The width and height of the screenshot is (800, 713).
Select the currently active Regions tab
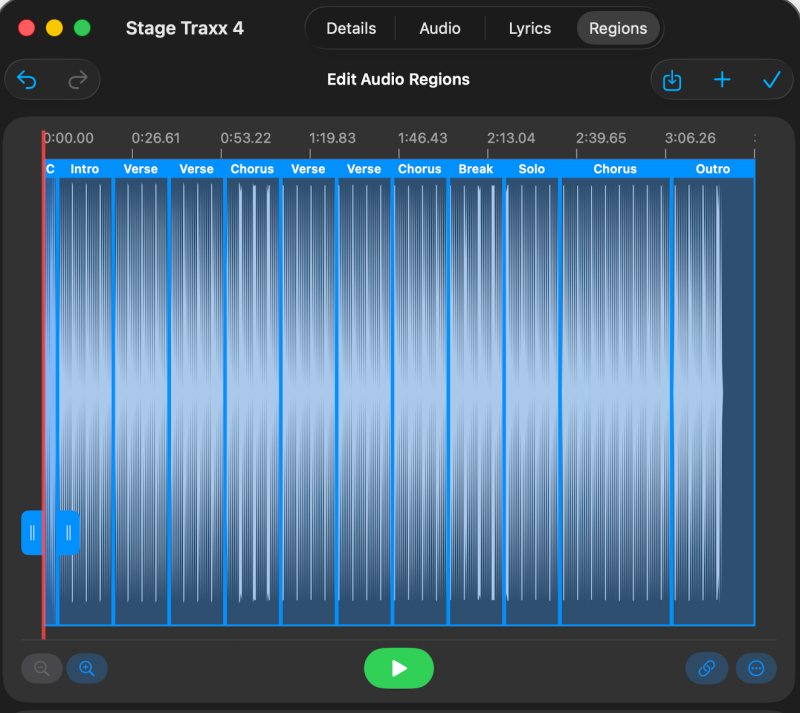[618, 28]
